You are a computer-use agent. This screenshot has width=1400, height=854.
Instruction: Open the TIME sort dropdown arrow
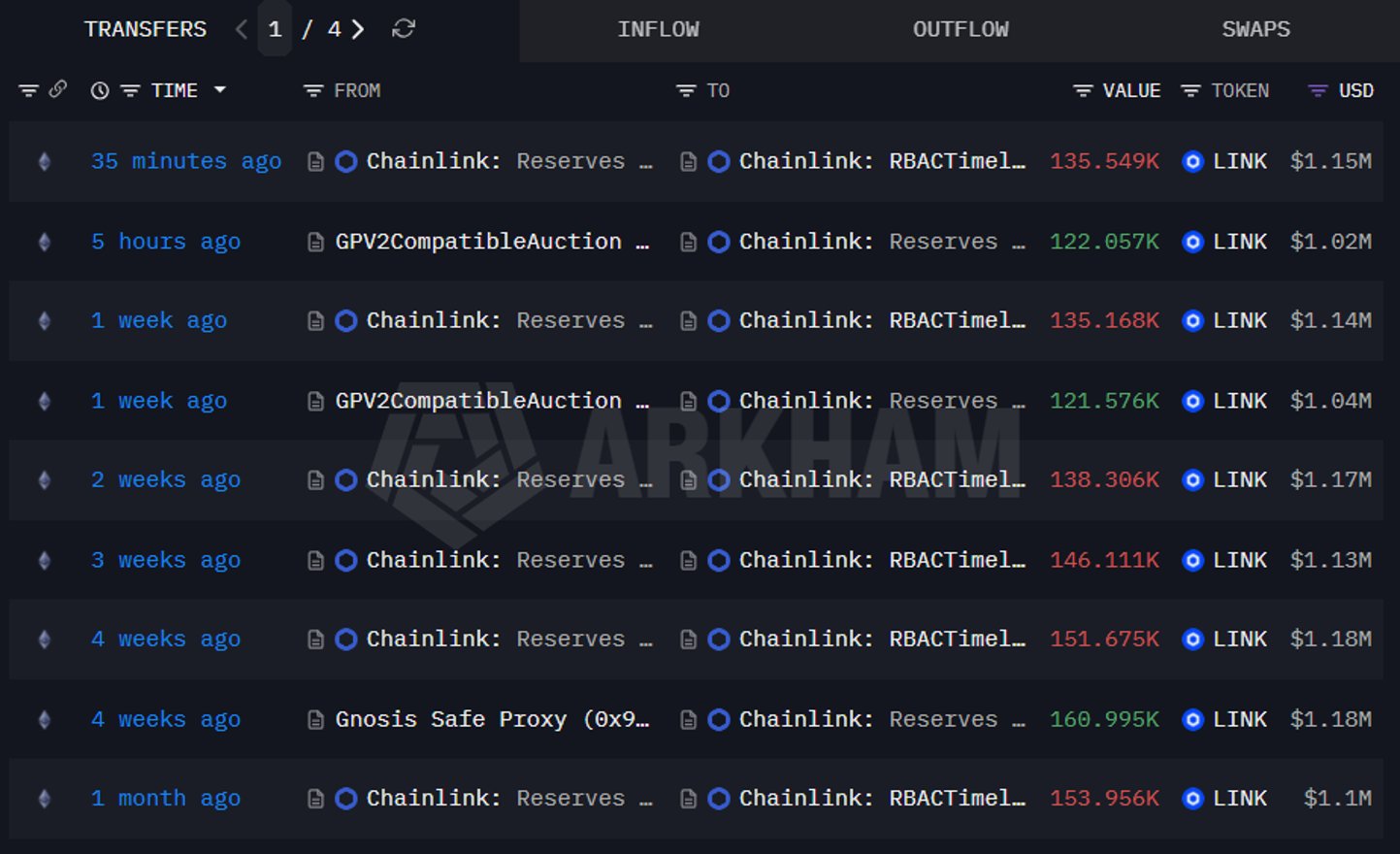[x=220, y=89]
